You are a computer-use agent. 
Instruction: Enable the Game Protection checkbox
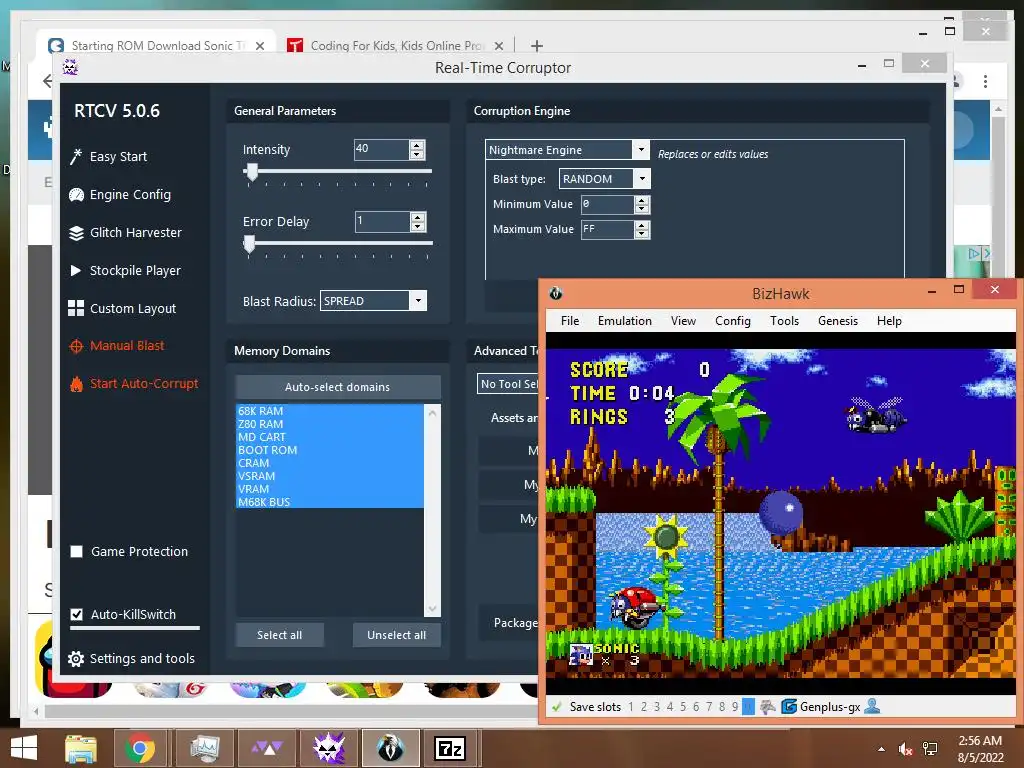click(76, 552)
